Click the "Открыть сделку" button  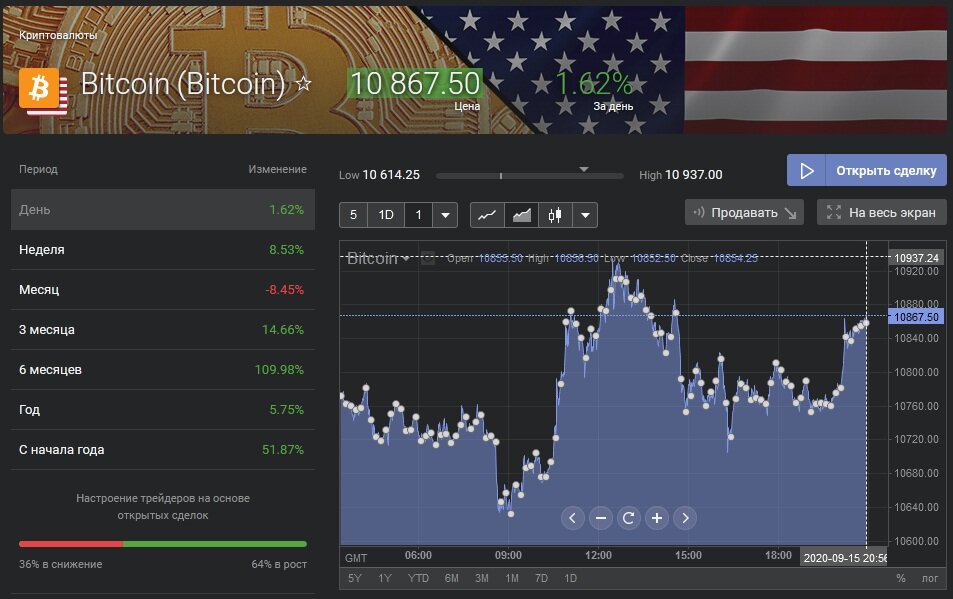(866, 170)
